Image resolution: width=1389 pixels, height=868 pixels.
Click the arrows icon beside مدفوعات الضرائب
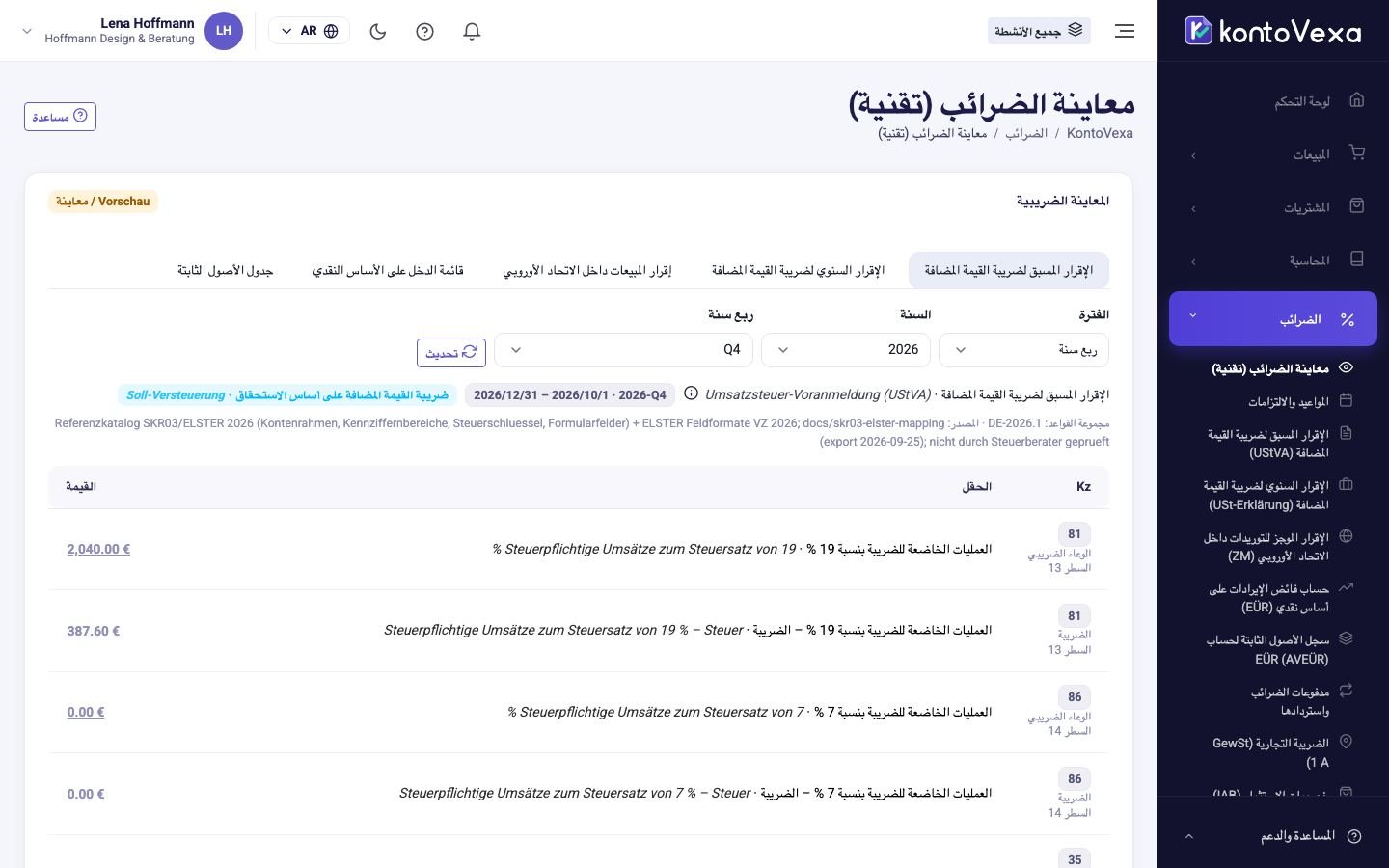(x=1347, y=691)
